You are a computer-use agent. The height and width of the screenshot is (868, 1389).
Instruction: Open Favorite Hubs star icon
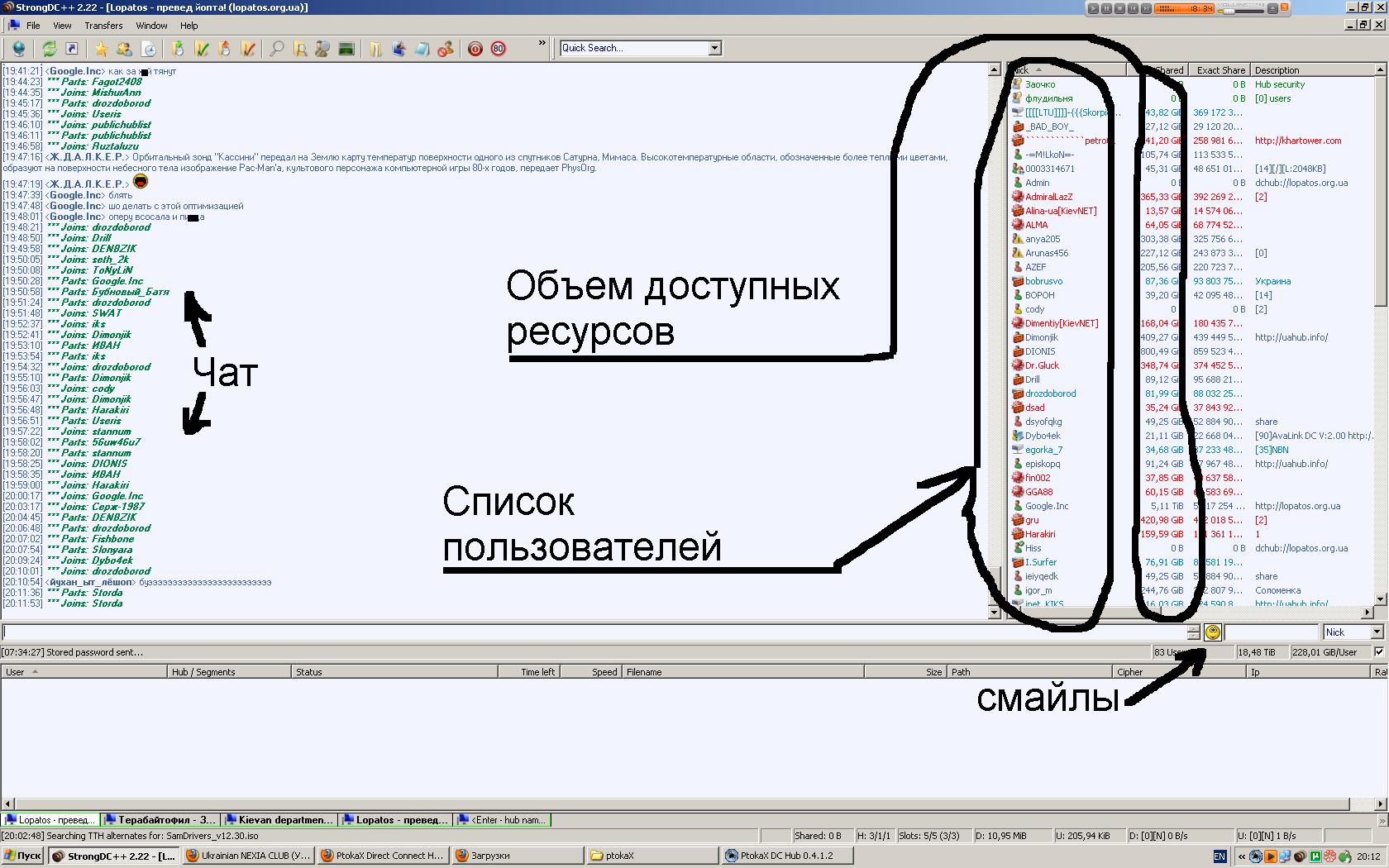101,49
